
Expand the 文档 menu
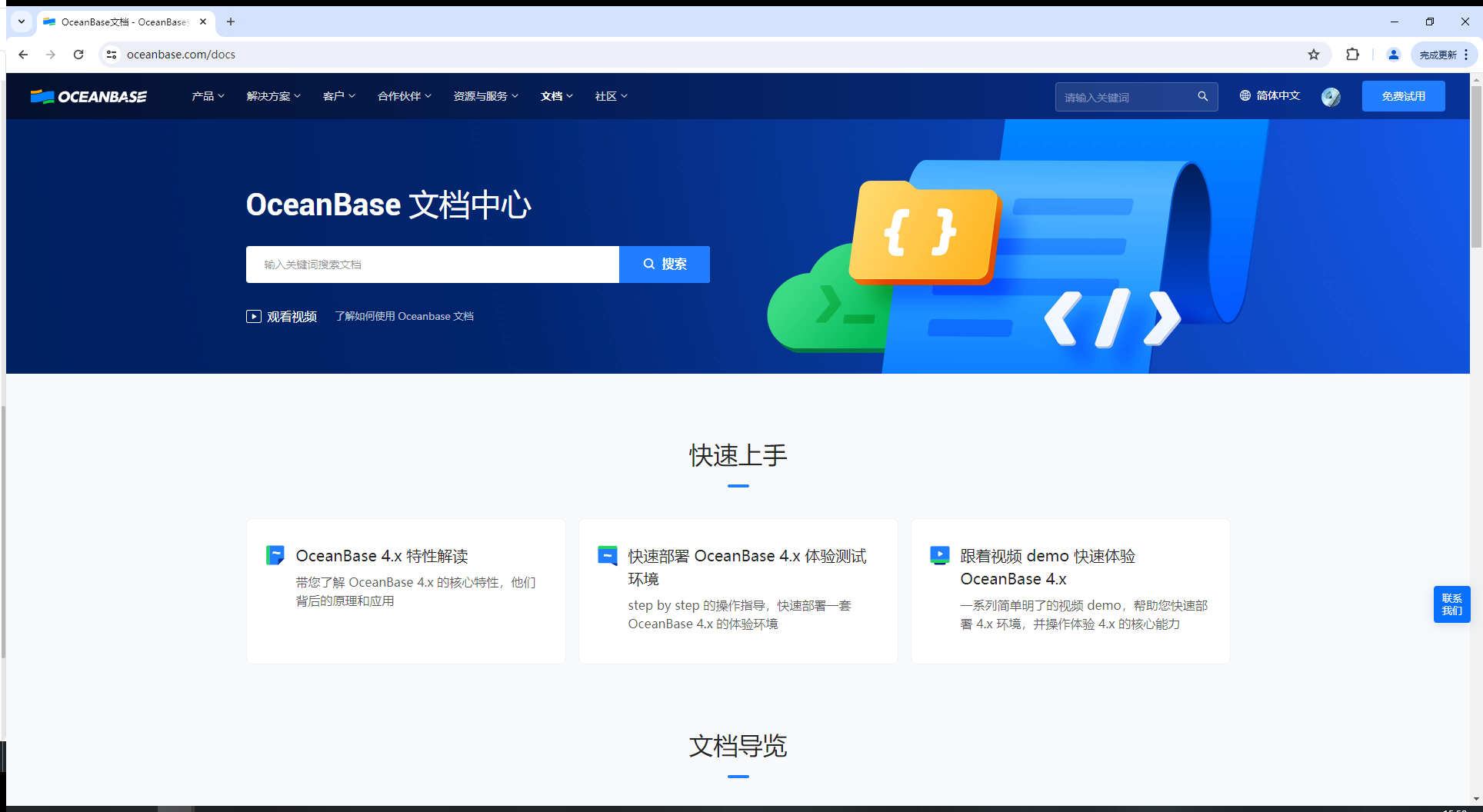coord(556,96)
